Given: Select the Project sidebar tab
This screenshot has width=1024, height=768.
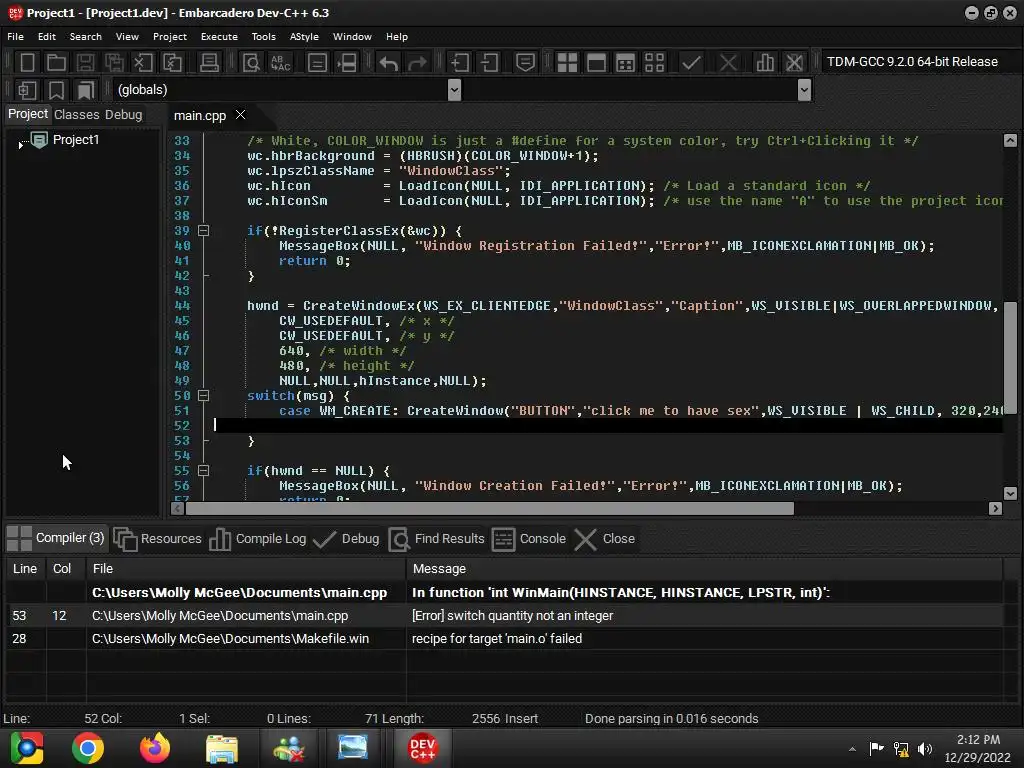Looking at the screenshot, I should point(28,114).
